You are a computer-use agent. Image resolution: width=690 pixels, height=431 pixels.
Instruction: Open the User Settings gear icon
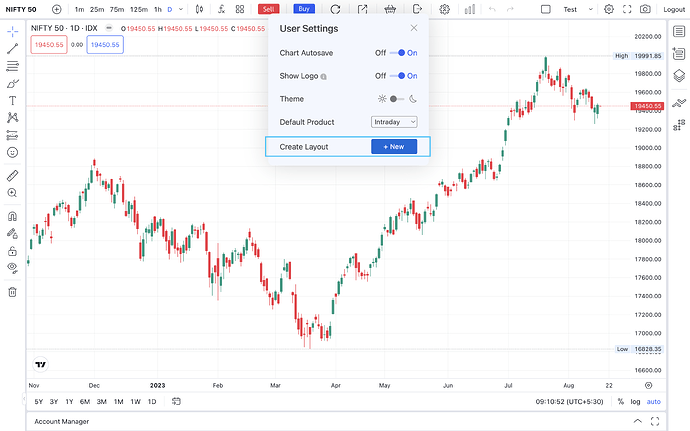(x=609, y=9)
